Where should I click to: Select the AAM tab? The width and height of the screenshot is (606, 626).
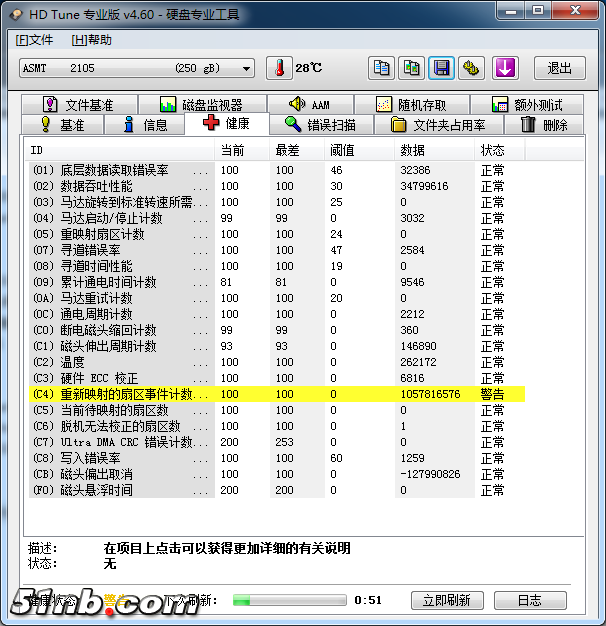tap(309, 105)
